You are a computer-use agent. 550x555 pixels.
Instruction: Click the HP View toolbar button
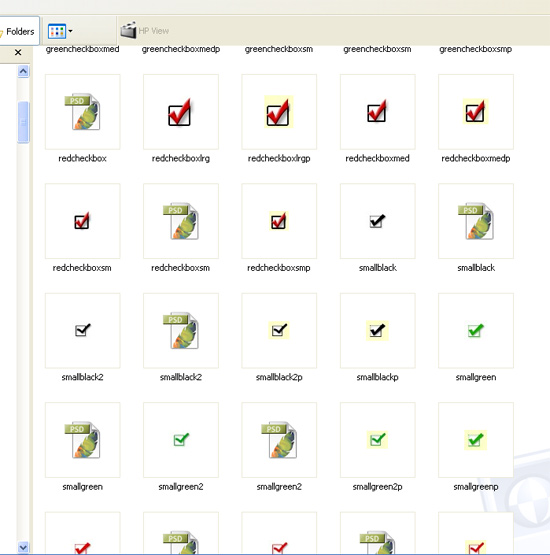coord(144,31)
